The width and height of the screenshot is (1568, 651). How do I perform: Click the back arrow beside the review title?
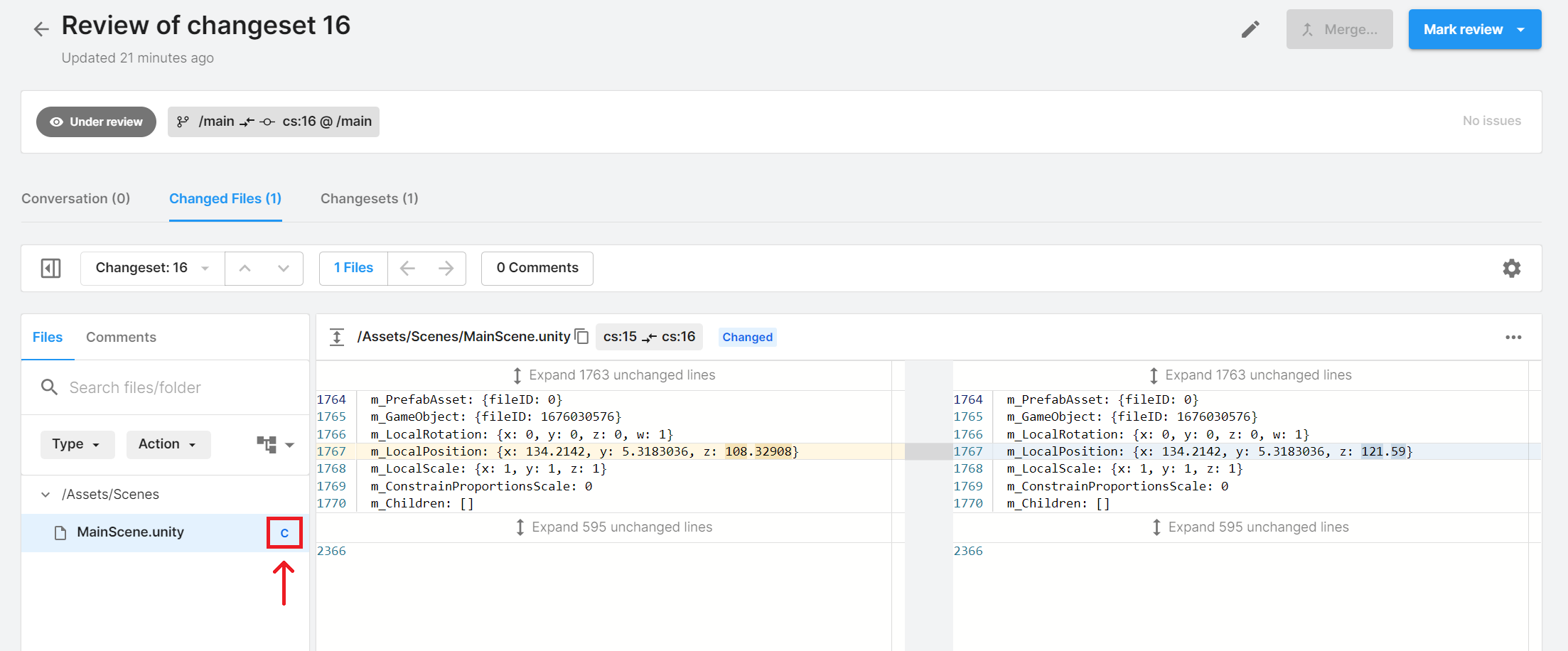pos(41,29)
